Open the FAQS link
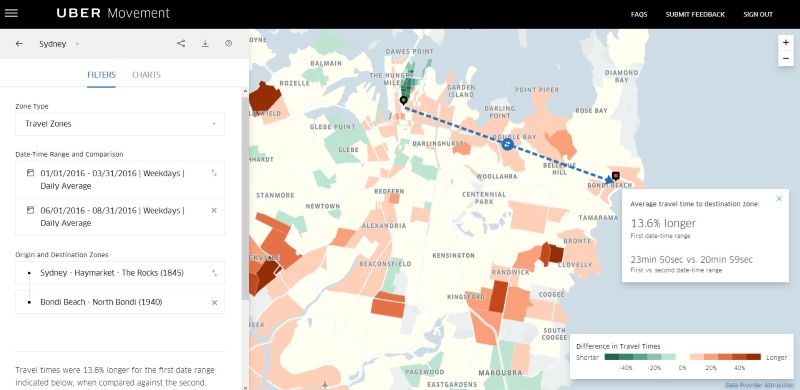The width and height of the screenshot is (800, 390). click(639, 14)
